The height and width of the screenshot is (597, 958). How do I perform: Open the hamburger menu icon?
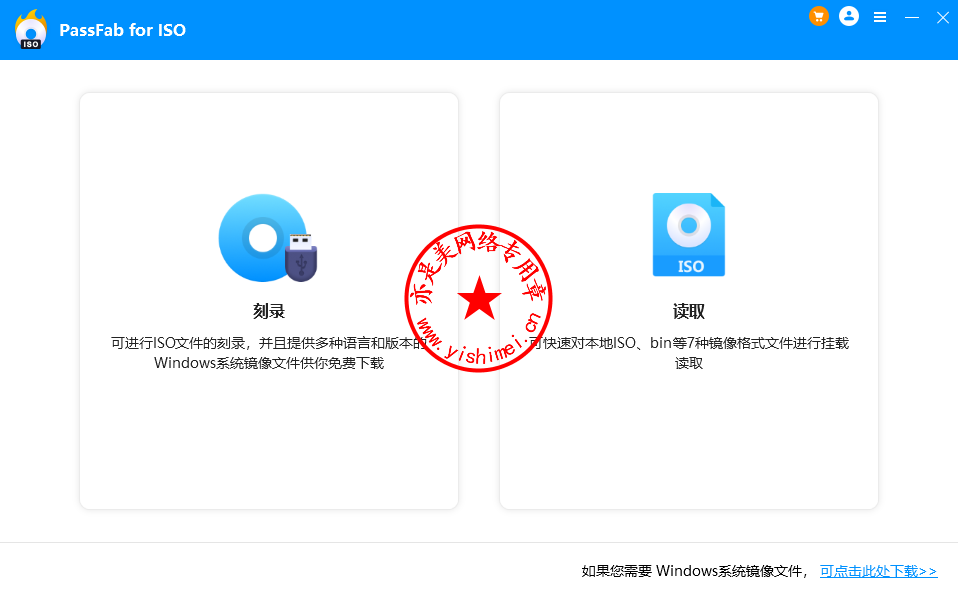pos(880,17)
